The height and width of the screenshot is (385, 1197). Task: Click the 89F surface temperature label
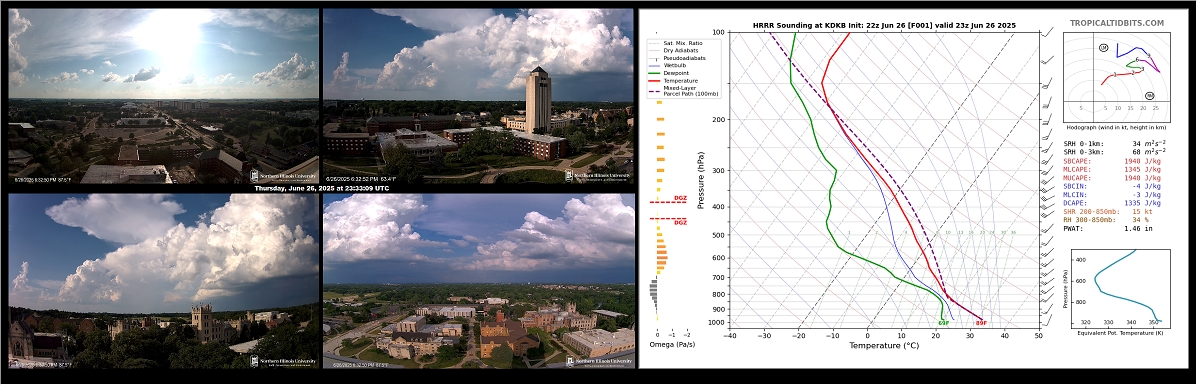click(x=981, y=323)
